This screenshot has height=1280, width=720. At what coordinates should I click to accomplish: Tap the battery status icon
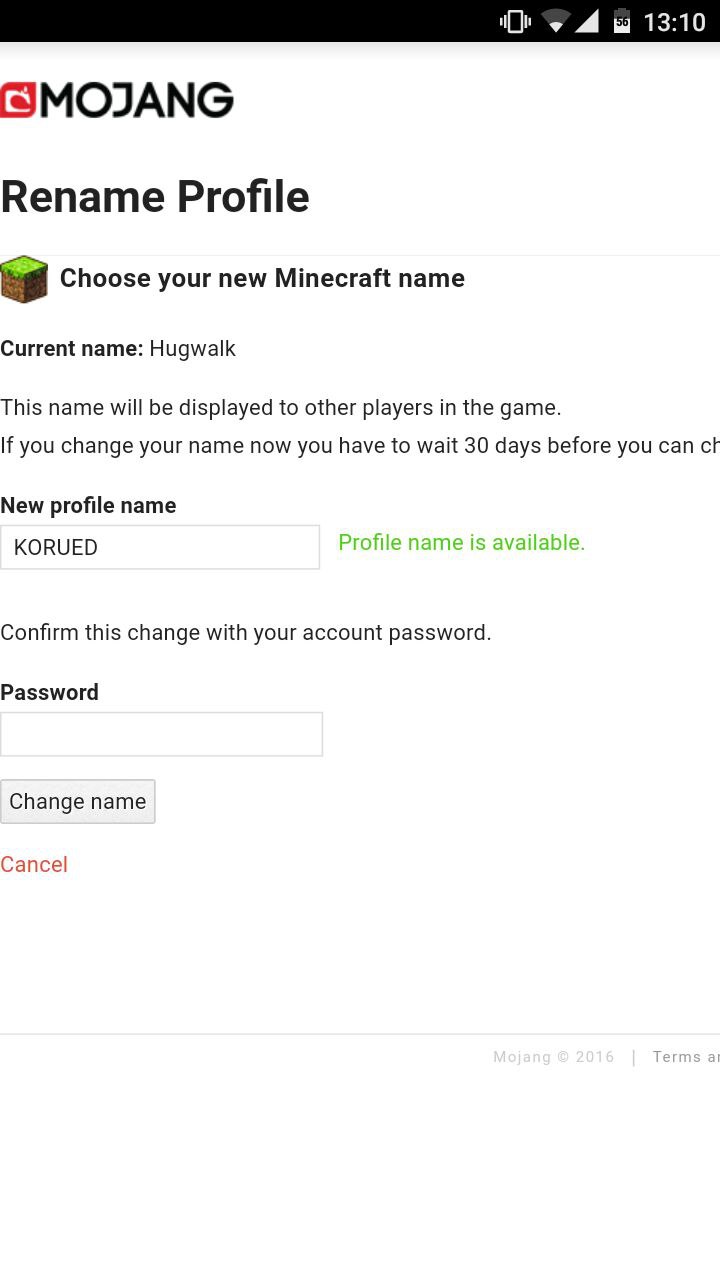coord(622,21)
